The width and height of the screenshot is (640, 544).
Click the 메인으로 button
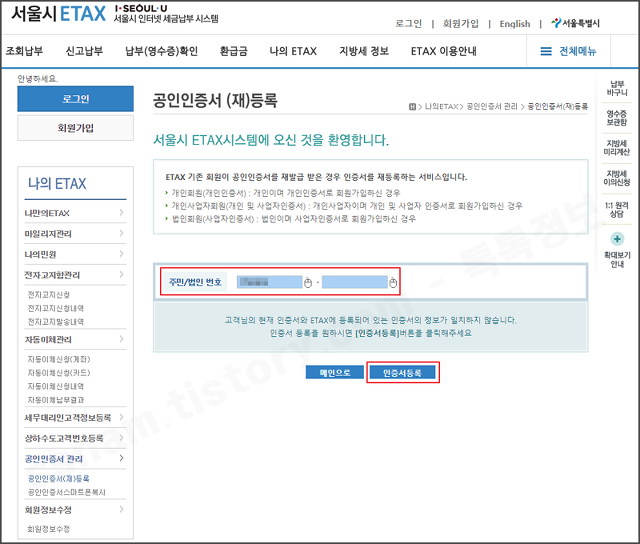(335, 373)
